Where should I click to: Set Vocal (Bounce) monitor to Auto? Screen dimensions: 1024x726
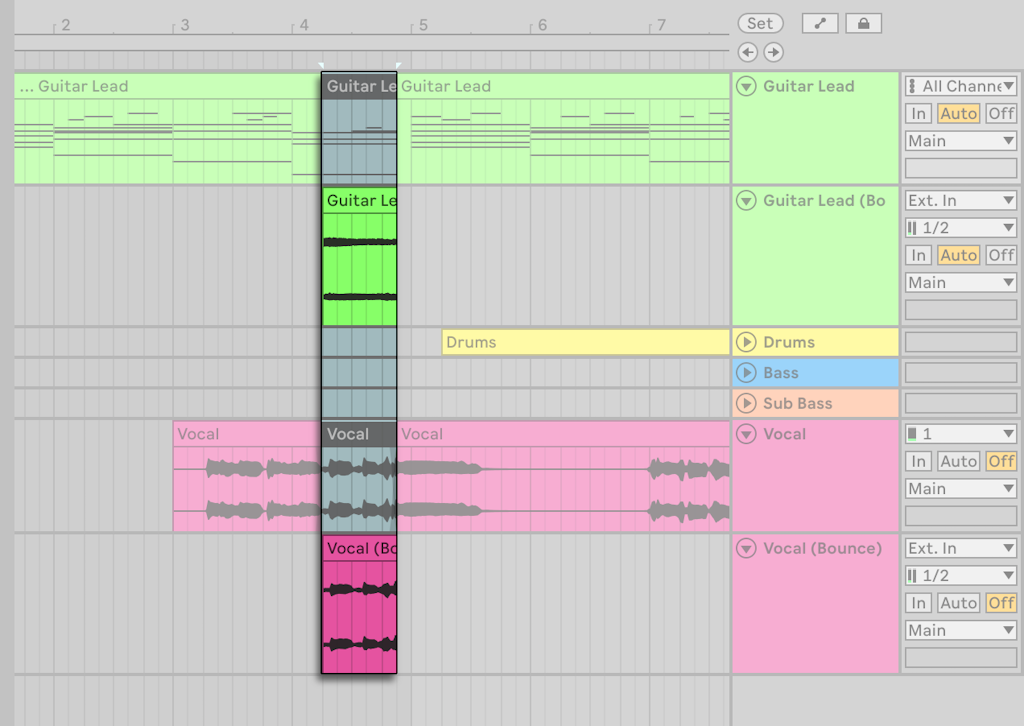pyautogui.click(x=958, y=603)
